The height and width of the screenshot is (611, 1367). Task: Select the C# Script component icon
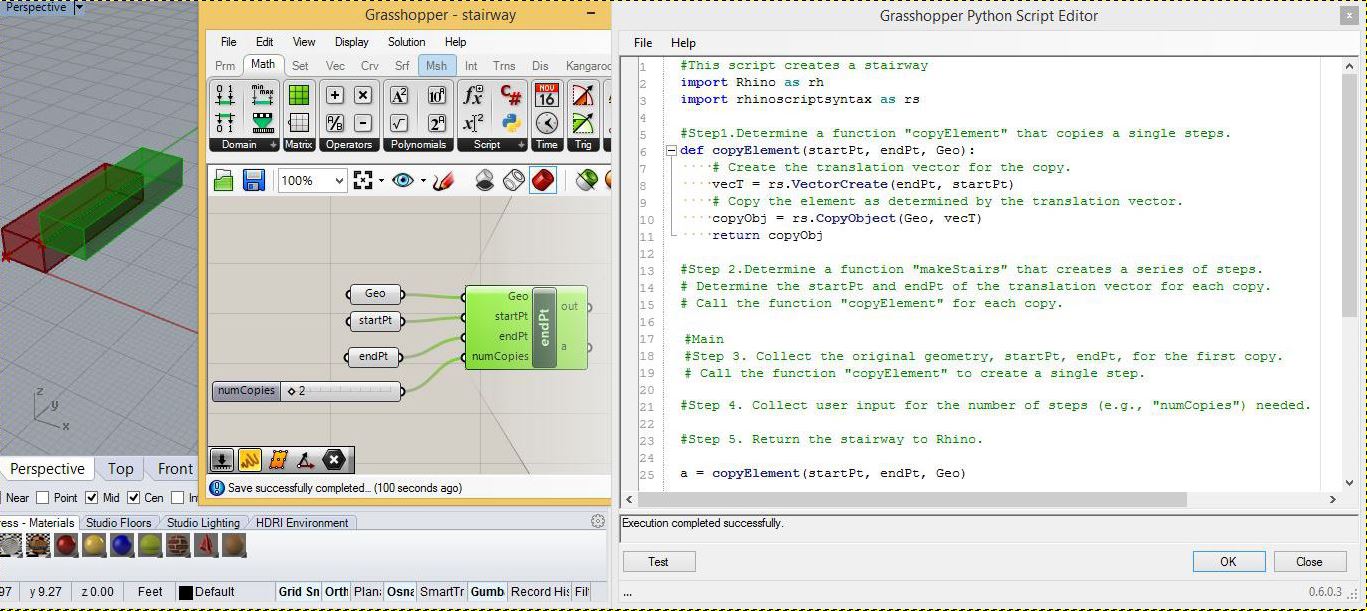(511, 96)
